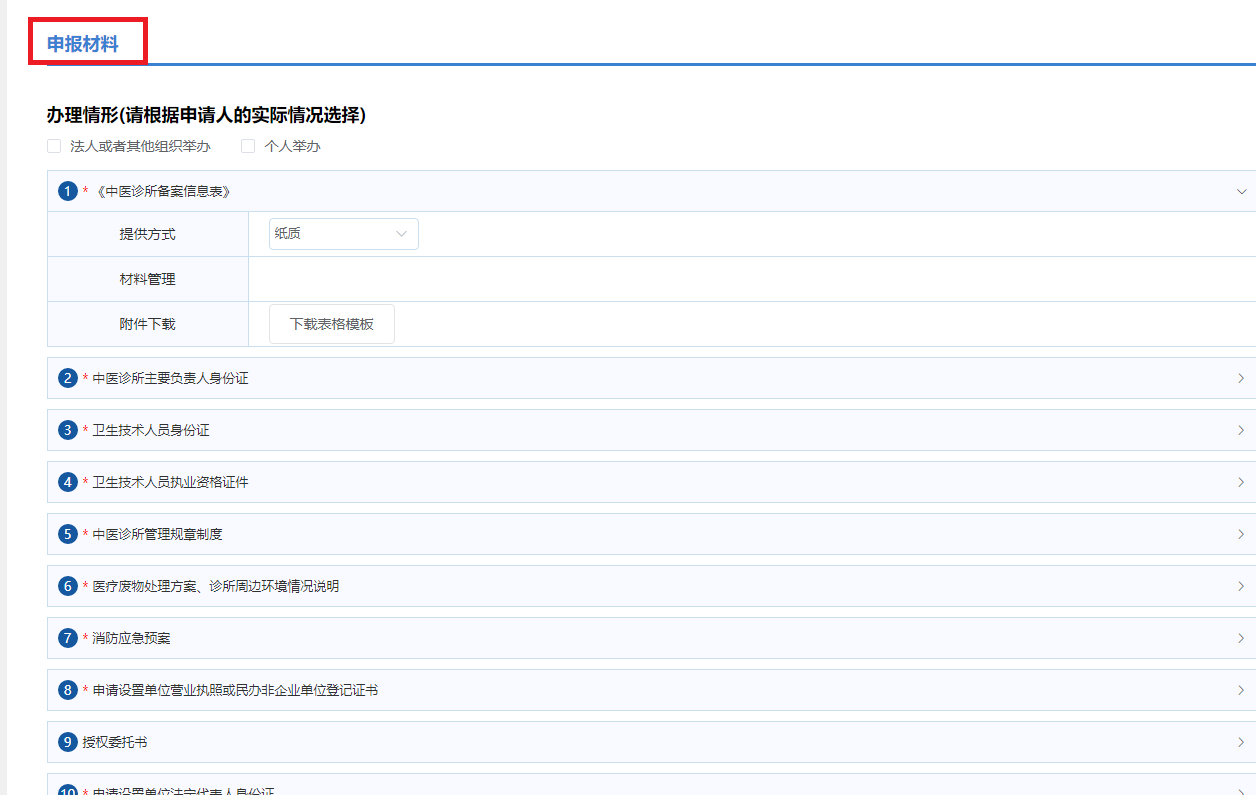Check the 法人或者其他组织举办 checkbox
The height and width of the screenshot is (795, 1256).
54,146
